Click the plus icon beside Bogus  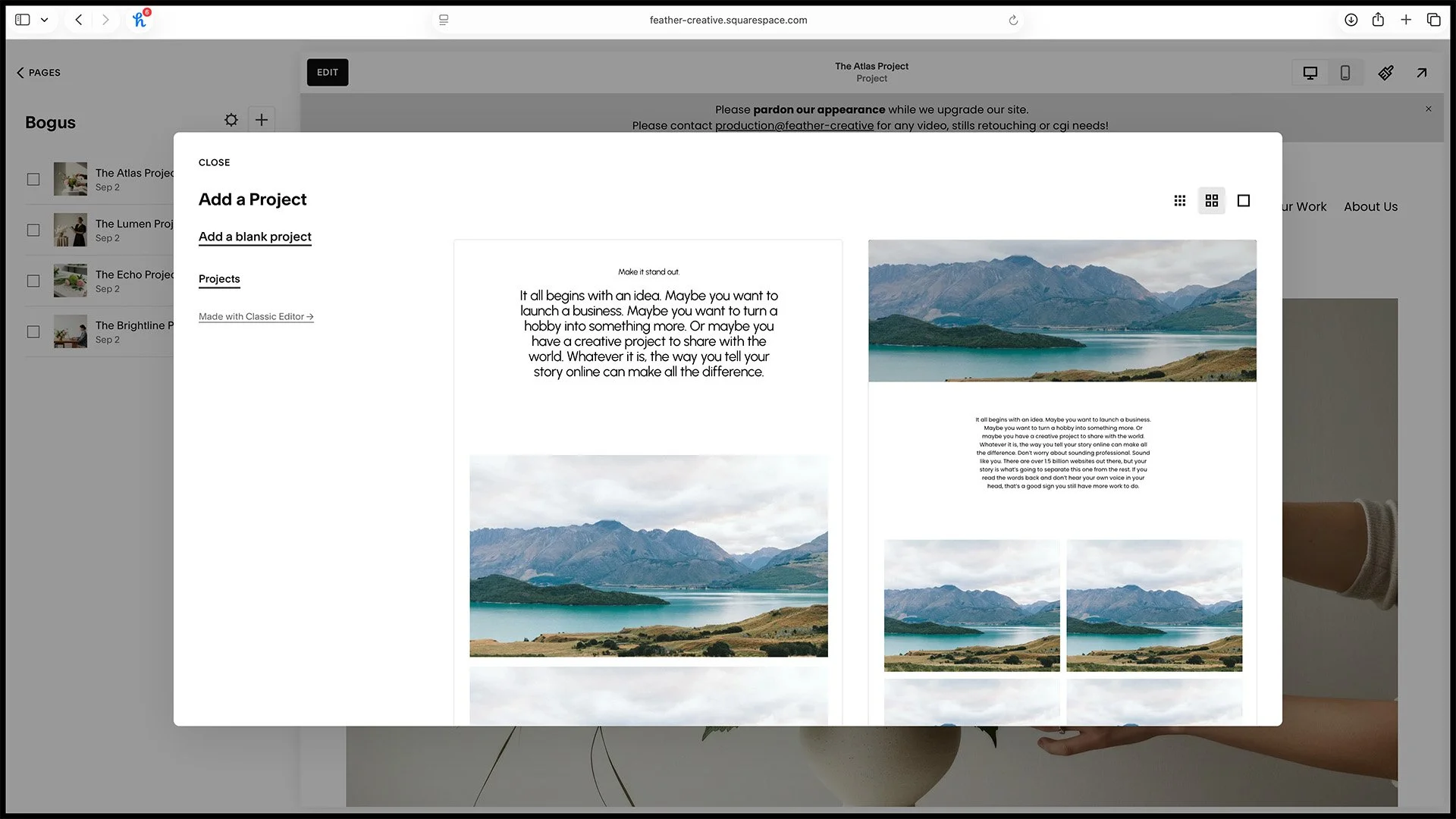point(262,120)
